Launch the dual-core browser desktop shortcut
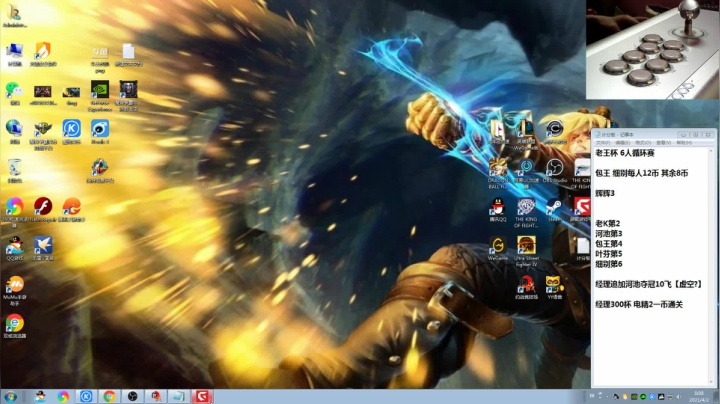 [15, 326]
